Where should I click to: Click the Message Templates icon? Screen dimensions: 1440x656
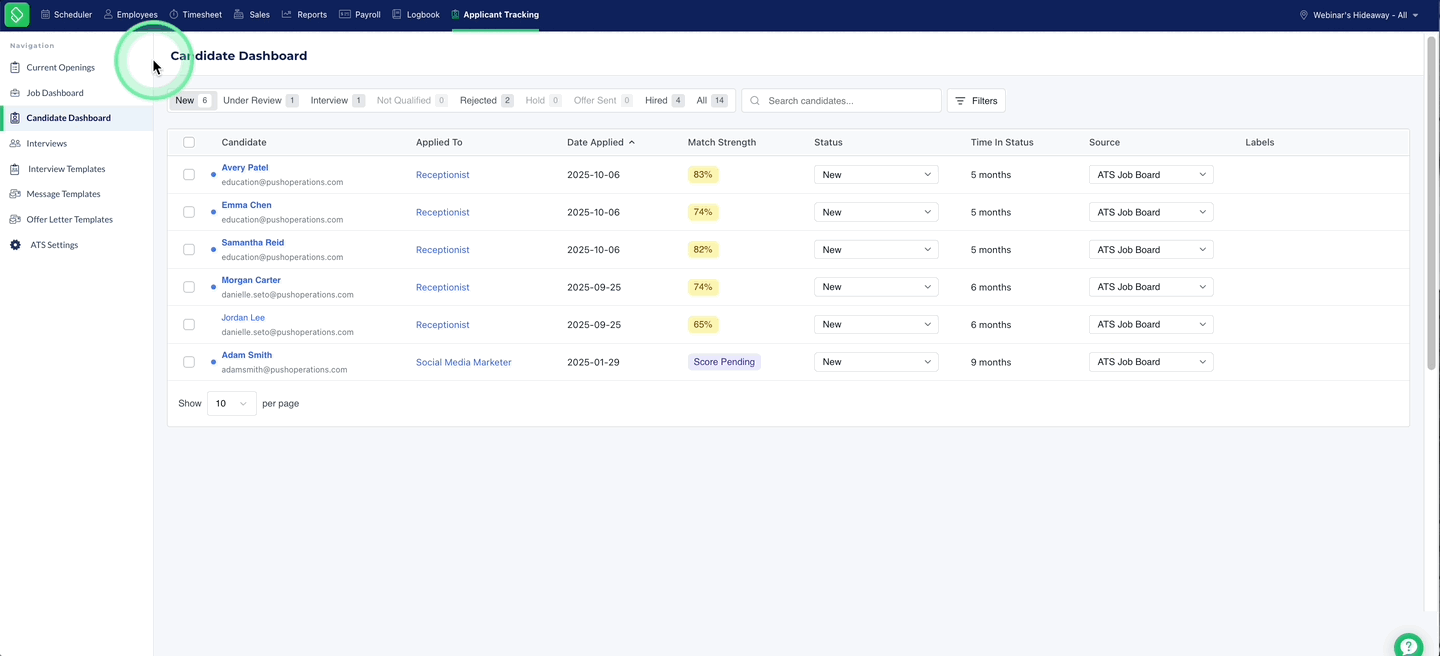(16, 194)
